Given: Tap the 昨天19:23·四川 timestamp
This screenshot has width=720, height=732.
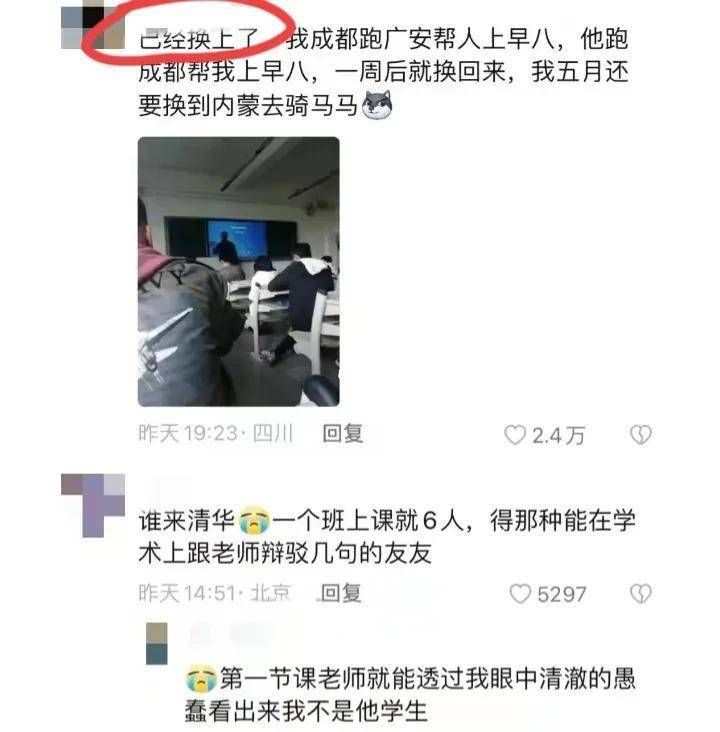Looking at the screenshot, I should click(216, 434).
